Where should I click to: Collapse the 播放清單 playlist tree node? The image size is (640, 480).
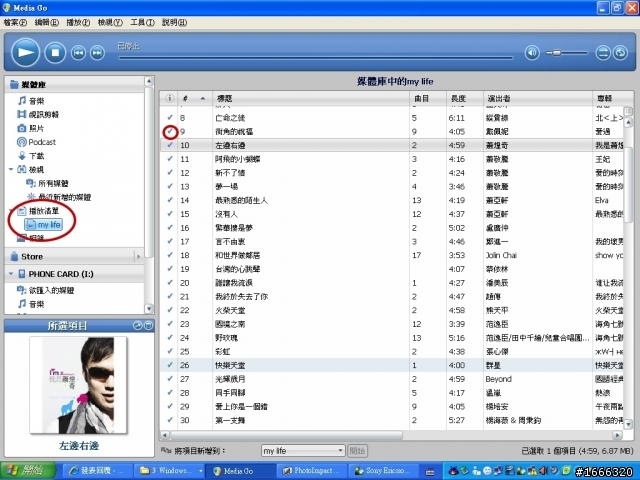coord(11,211)
